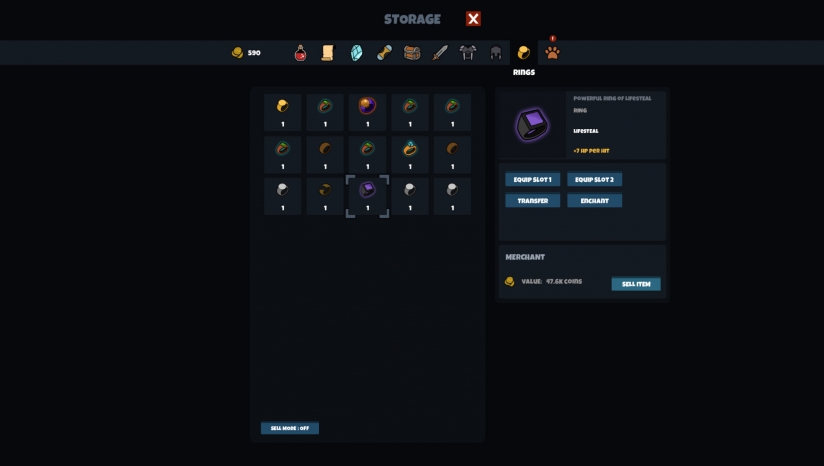Enchant the lifesteal ring
This screenshot has height=466, width=824.
pyautogui.click(x=594, y=201)
